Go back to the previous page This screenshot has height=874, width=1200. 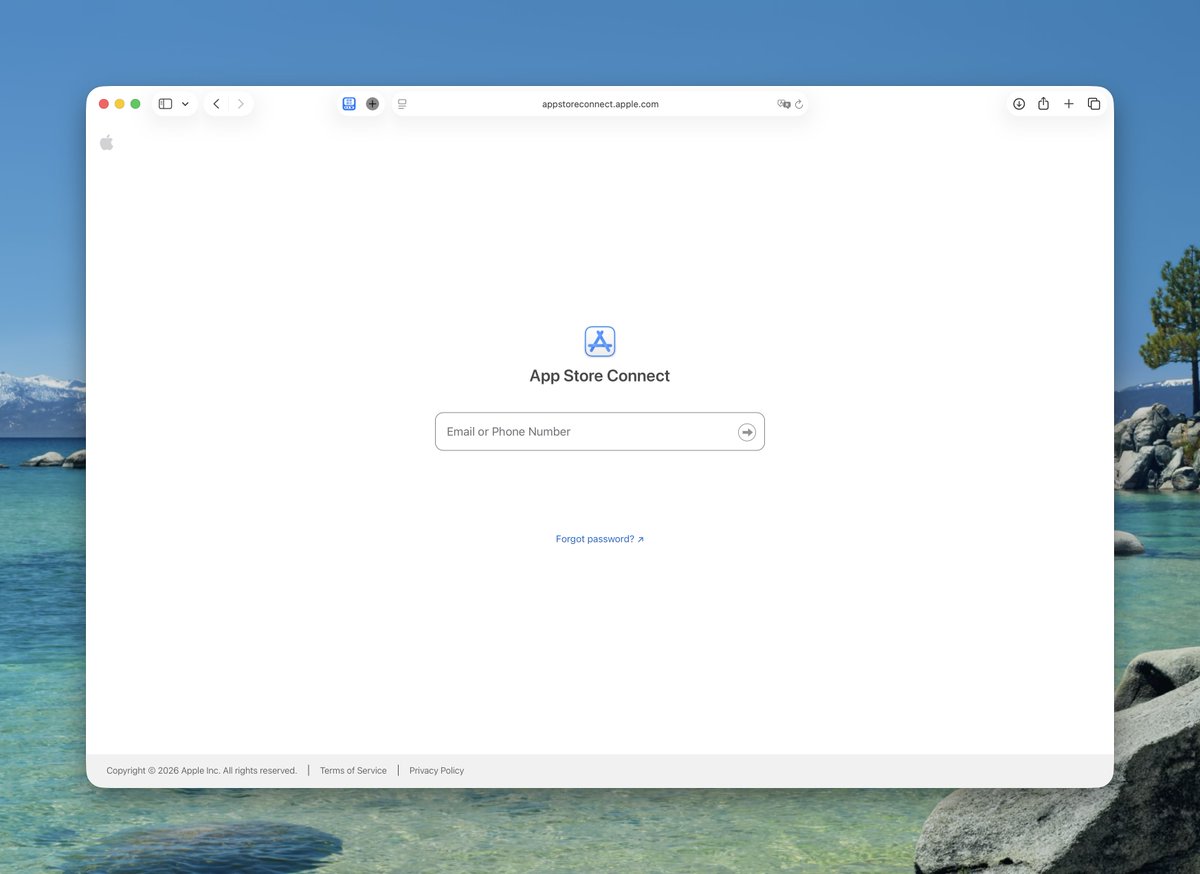point(216,104)
